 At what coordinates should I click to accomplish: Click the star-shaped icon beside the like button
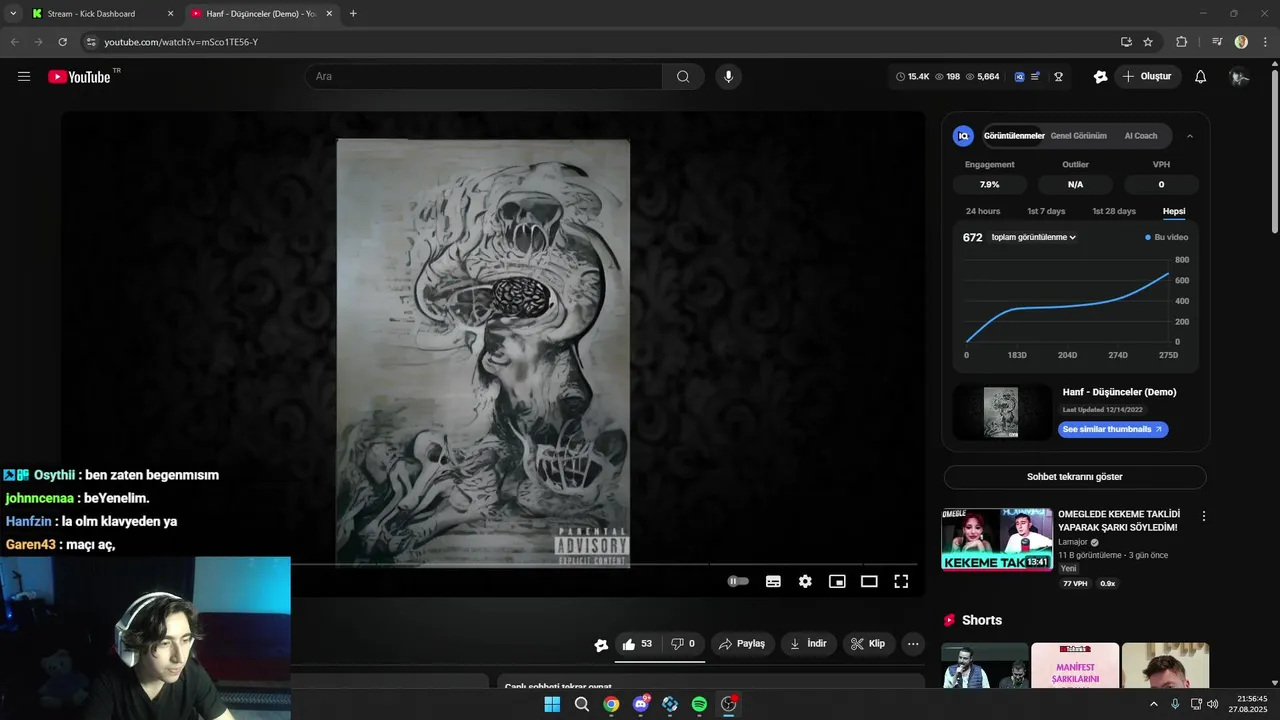[x=600, y=645]
